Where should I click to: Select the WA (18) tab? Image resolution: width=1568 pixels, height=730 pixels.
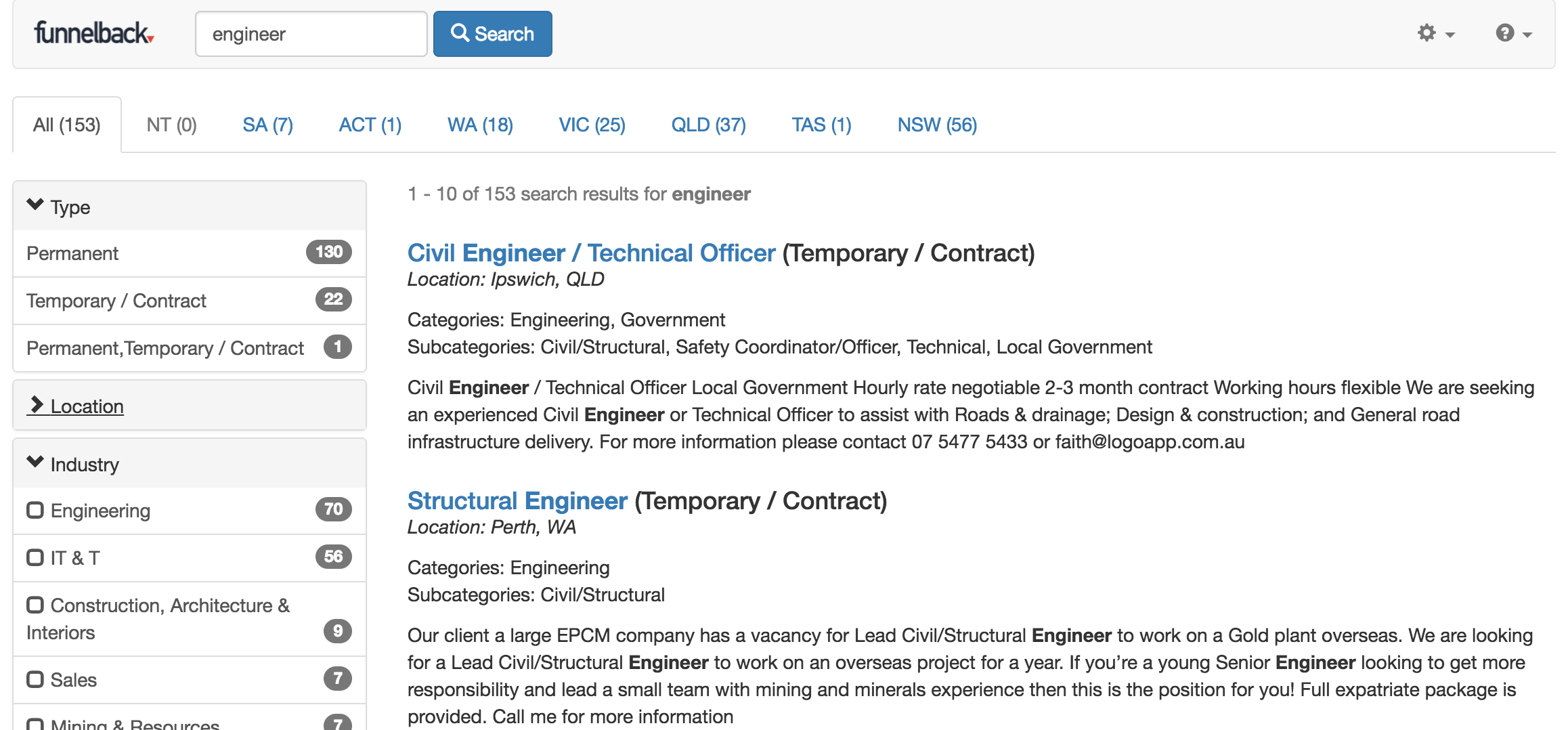click(480, 125)
